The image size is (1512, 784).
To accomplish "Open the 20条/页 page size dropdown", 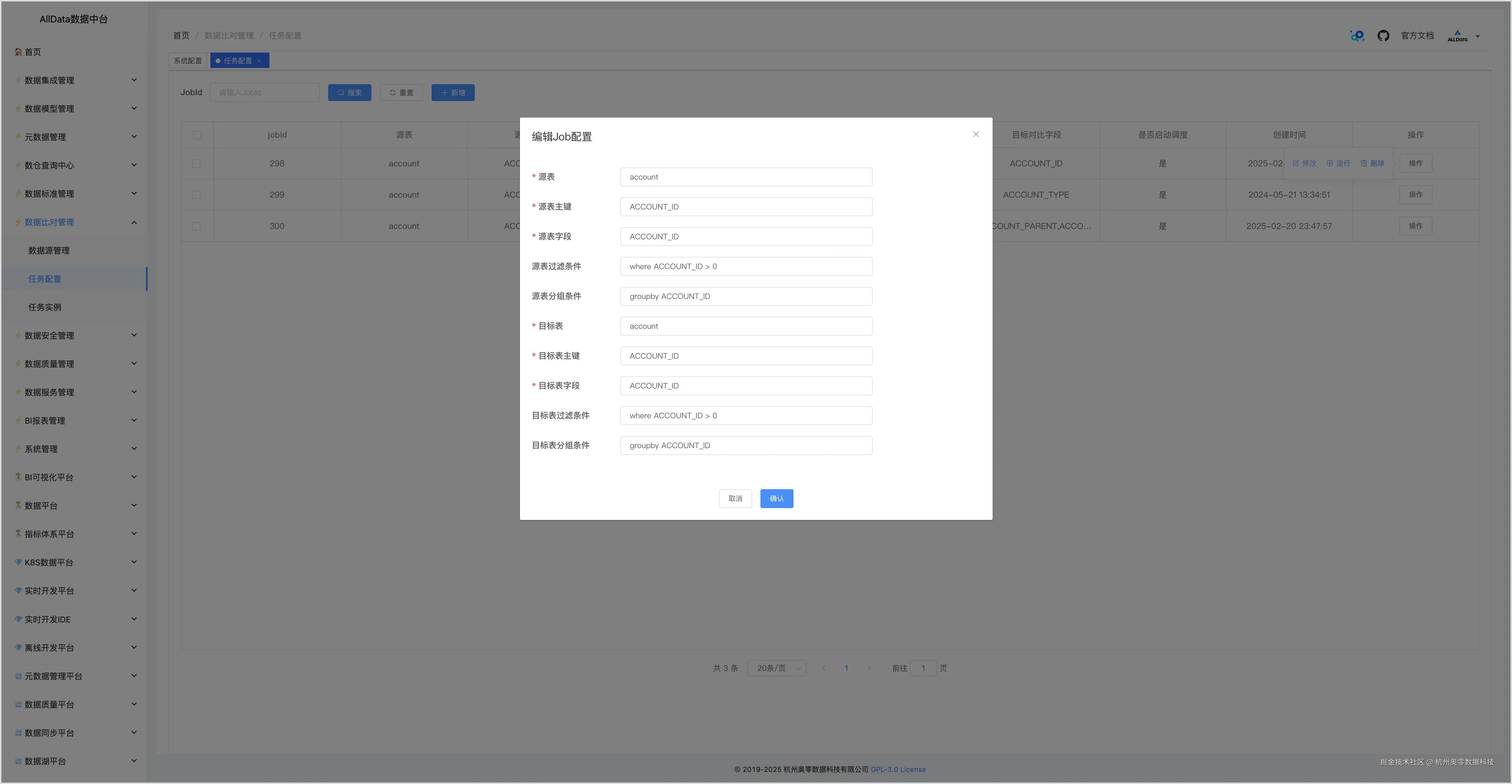I will (776, 668).
